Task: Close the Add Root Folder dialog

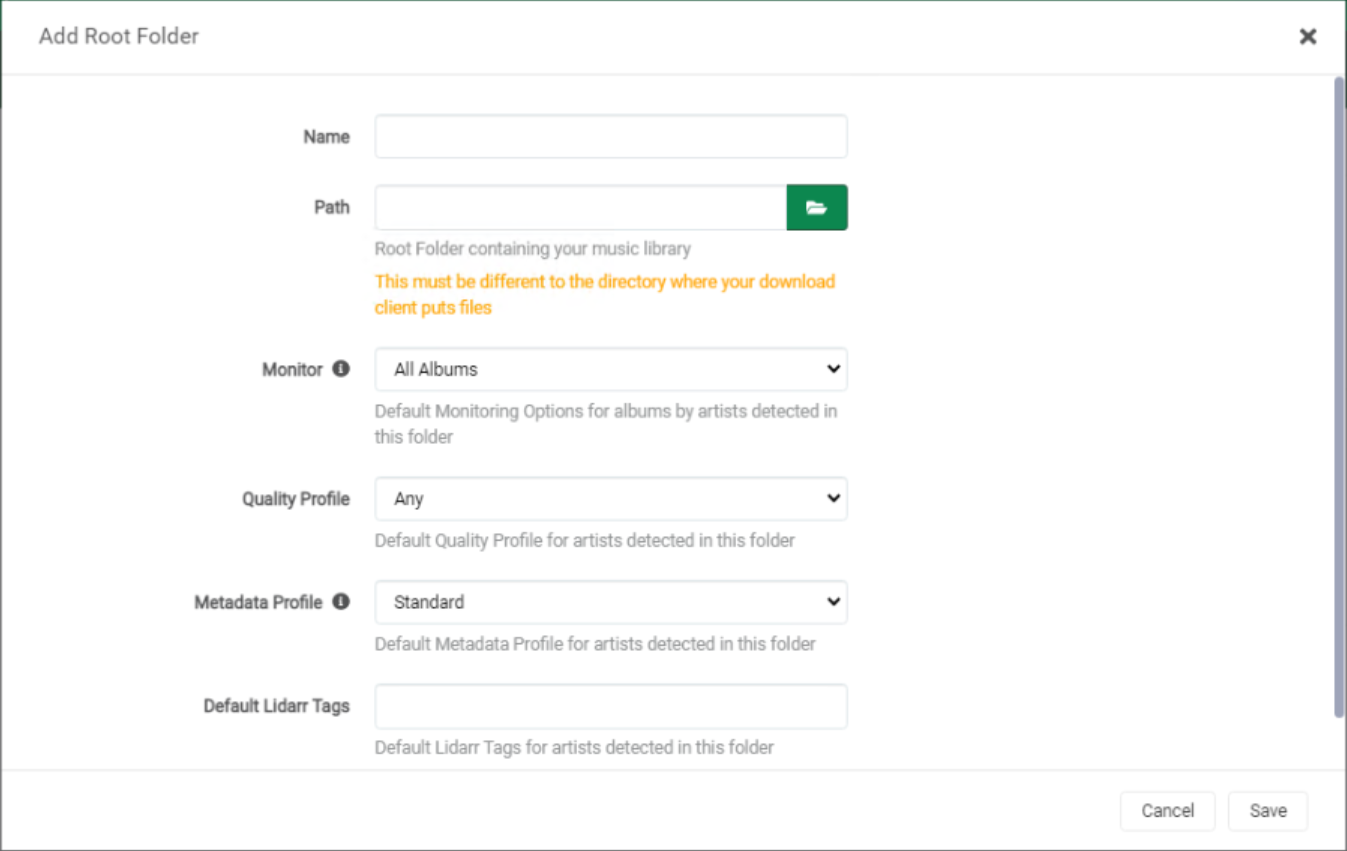Action: 1307,37
